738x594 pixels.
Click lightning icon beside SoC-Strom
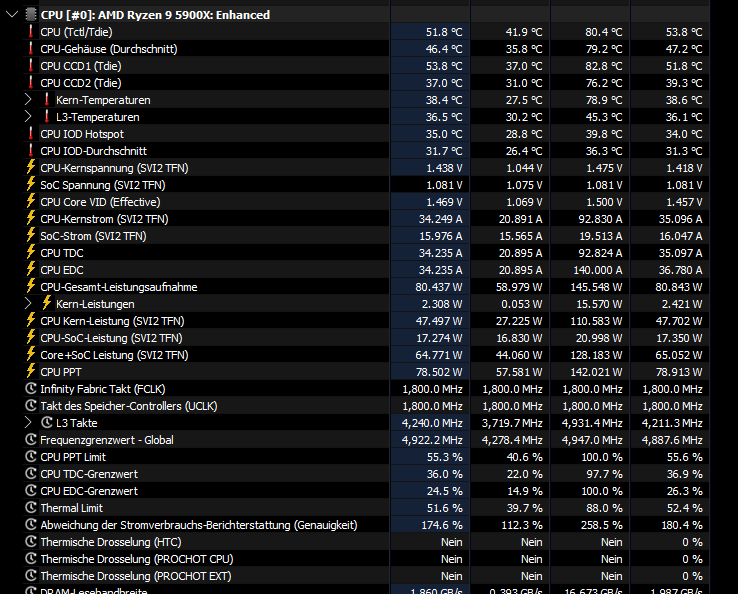click(31, 235)
